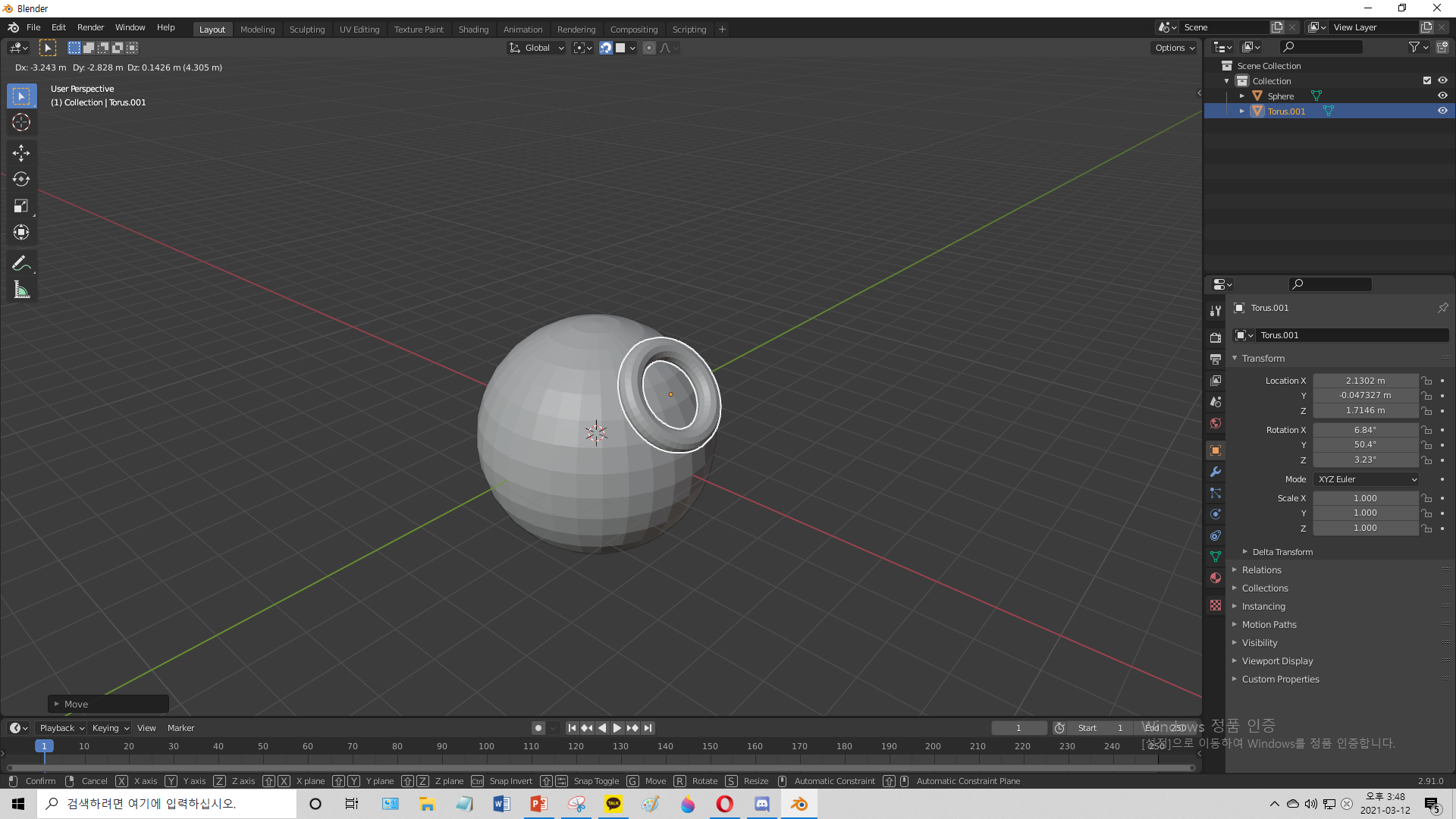Screen dimensions: 1456x819
Task: Select the Move tool in toolbar
Action: coord(21,152)
